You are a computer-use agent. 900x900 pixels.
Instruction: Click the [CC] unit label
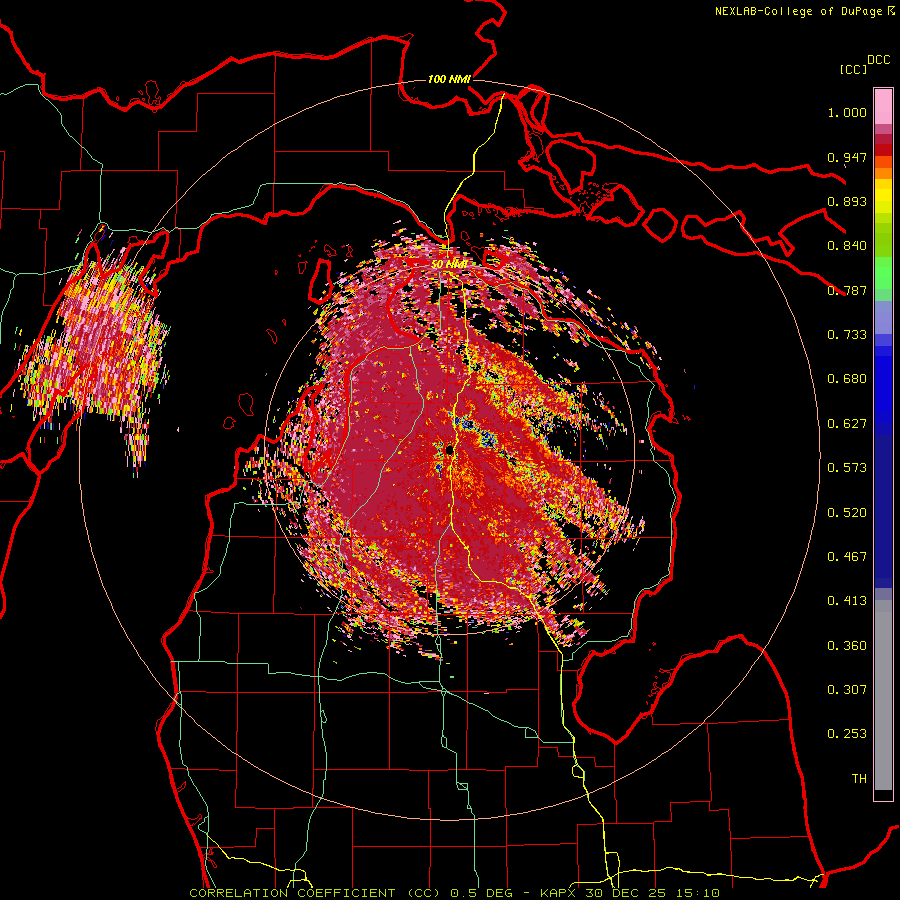(853, 69)
